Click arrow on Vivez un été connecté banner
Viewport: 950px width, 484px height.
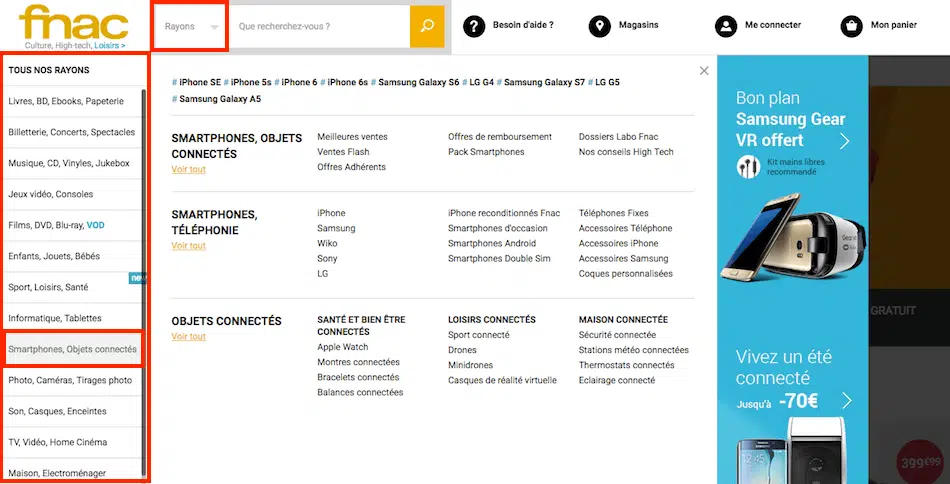click(x=846, y=401)
